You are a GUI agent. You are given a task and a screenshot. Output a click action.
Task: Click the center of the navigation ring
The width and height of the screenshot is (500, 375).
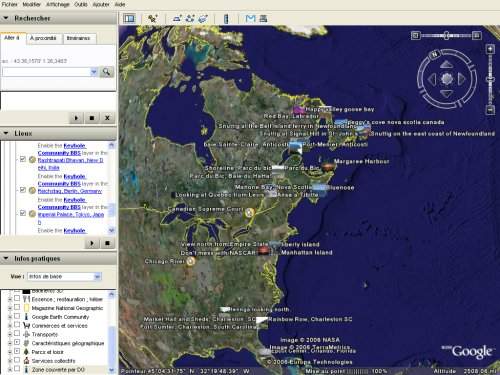point(447,79)
